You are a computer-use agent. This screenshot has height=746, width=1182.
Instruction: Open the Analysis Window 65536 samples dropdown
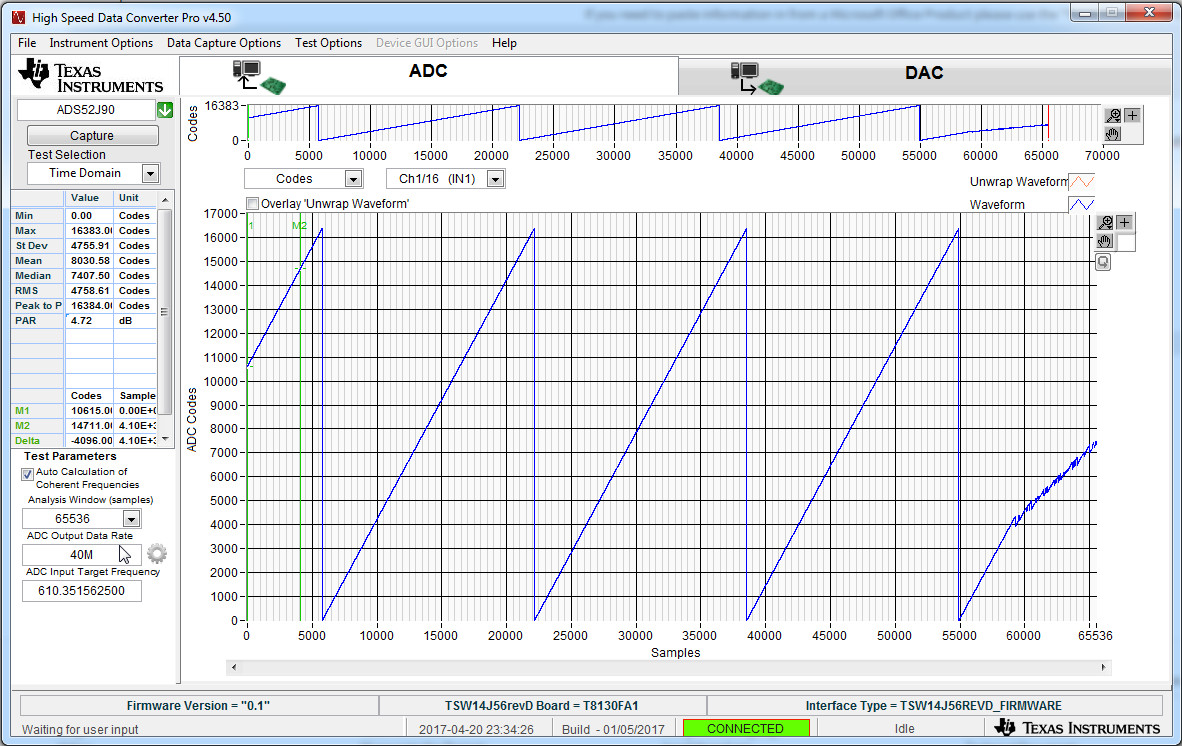click(131, 518)
